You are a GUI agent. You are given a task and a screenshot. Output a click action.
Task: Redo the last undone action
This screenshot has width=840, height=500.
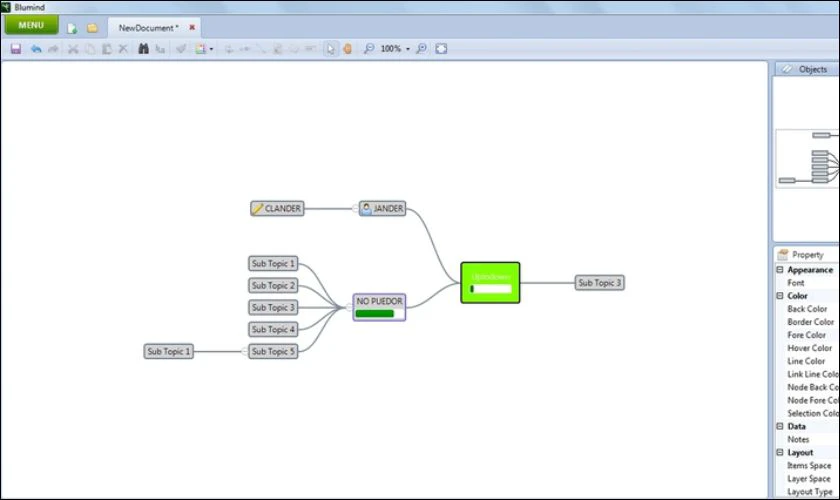53,49
